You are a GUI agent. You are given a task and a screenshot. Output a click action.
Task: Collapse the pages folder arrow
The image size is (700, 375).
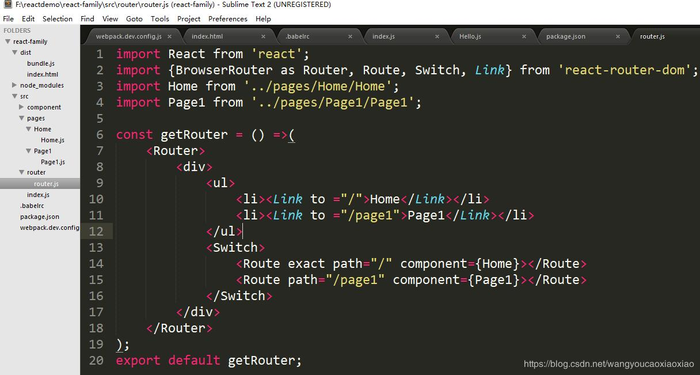tap(21, 118)
